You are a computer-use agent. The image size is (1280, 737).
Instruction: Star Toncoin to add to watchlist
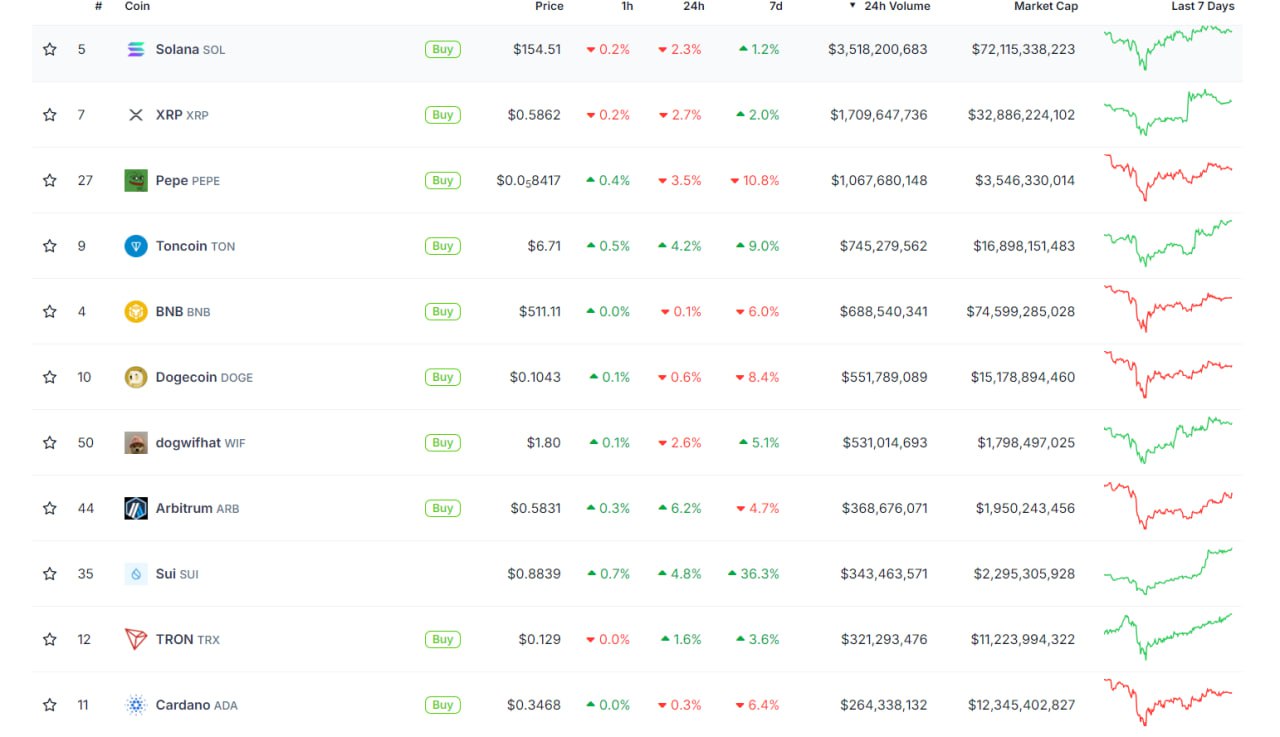pos(50,246)
